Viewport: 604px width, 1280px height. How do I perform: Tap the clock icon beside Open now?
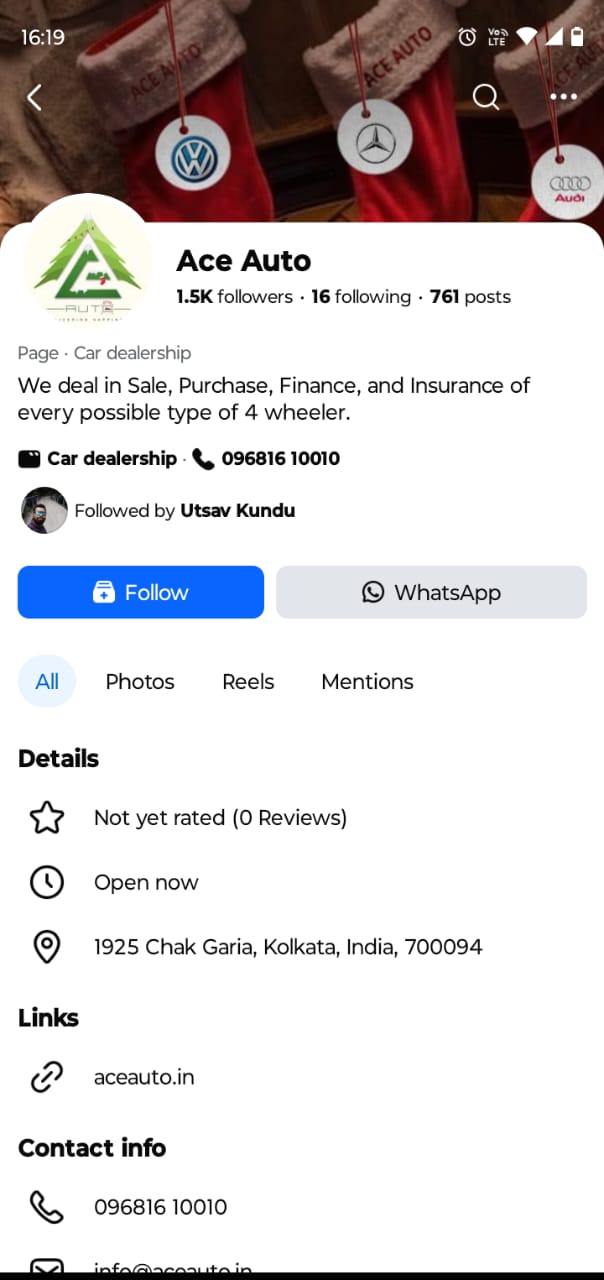47,882
